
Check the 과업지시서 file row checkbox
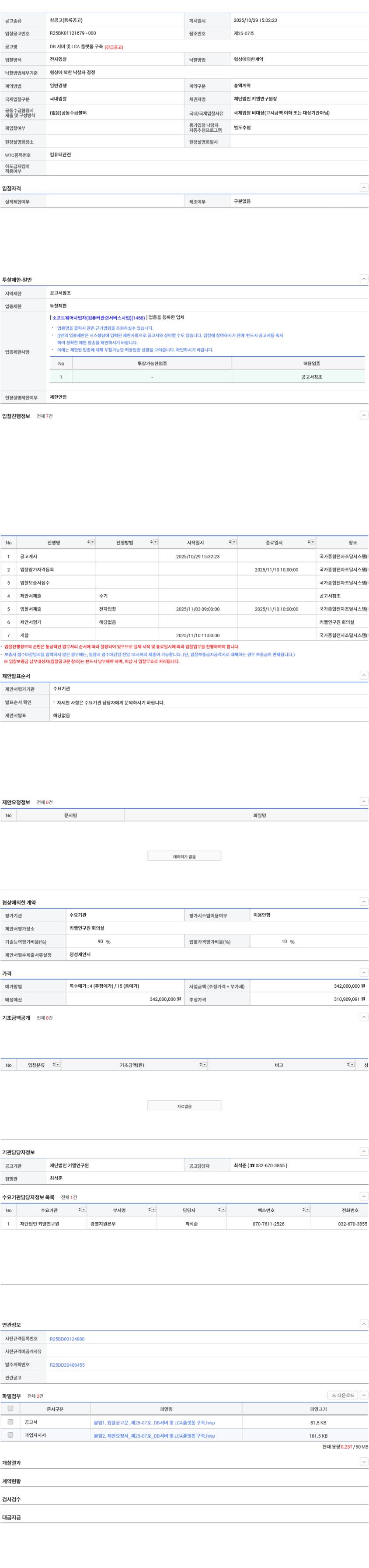click(10, 1435)
